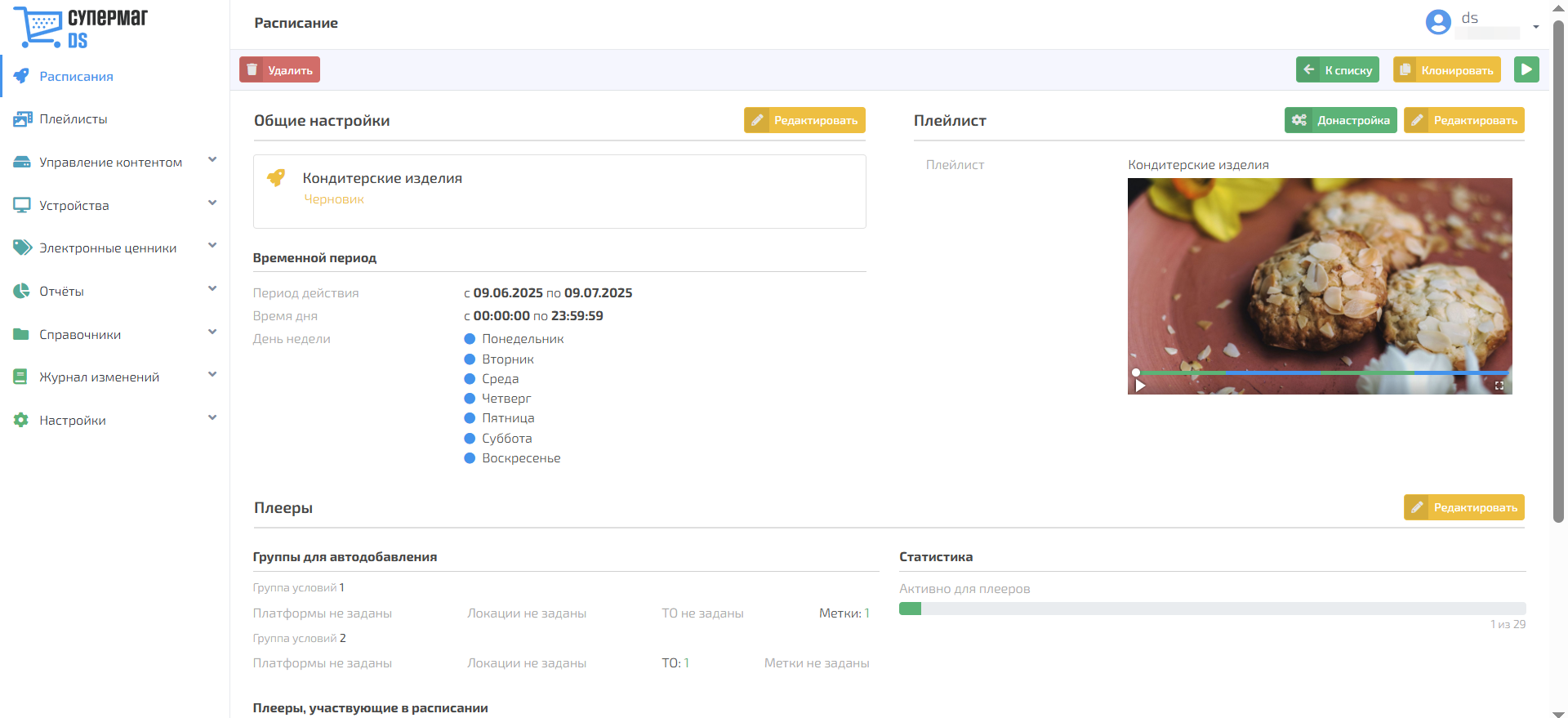Go back with К списку button

pos(1338,69)
